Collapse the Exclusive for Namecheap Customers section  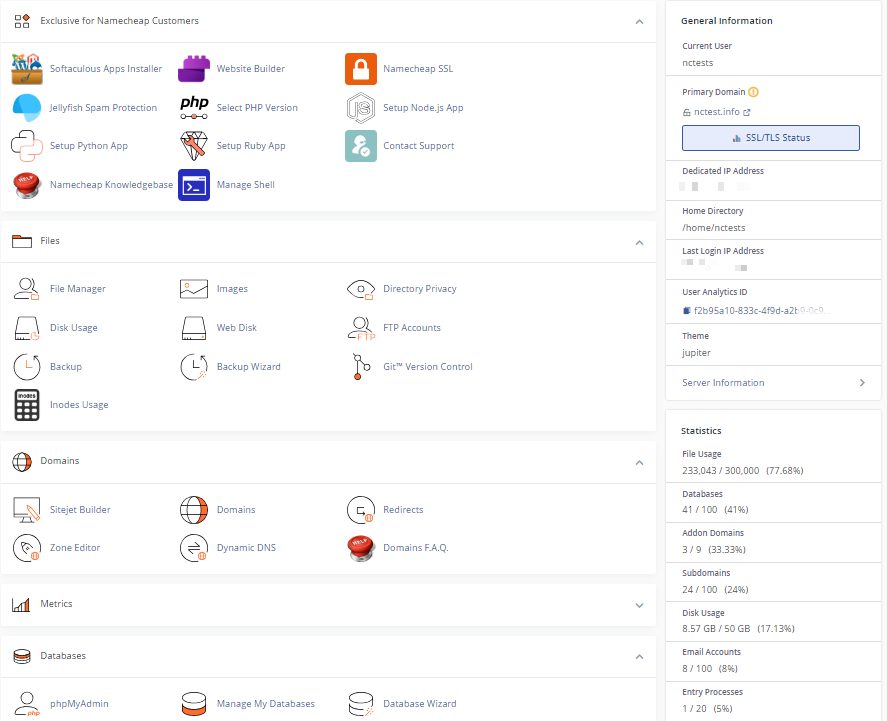click(x=640, y=21)
